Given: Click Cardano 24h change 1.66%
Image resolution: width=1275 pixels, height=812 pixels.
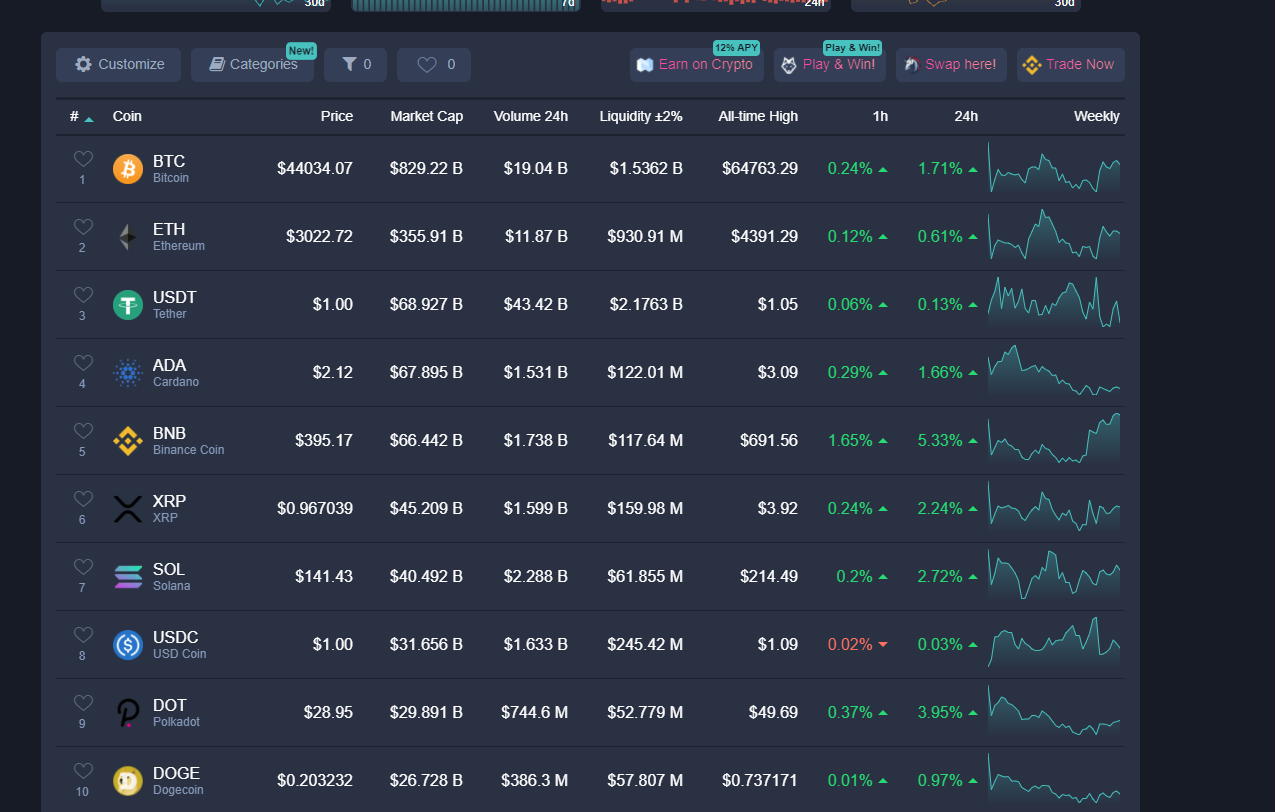Looking at the screenshot, I should pyautogui.click(x=940, y=372).
